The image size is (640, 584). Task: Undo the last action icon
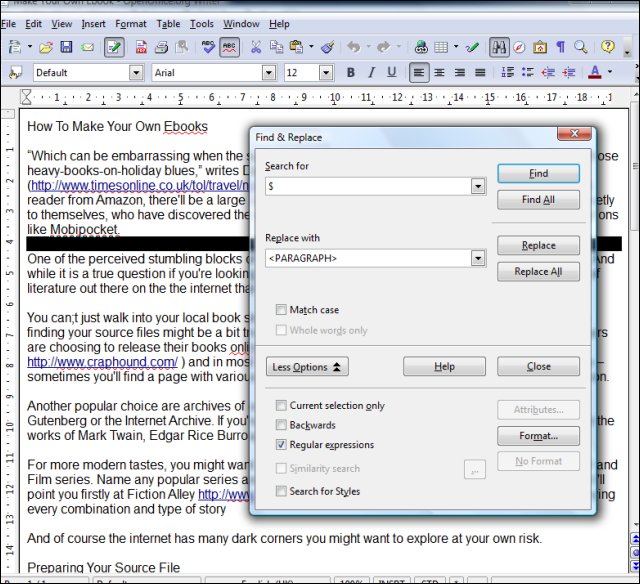pyautogui.click(x=353, y=47)
